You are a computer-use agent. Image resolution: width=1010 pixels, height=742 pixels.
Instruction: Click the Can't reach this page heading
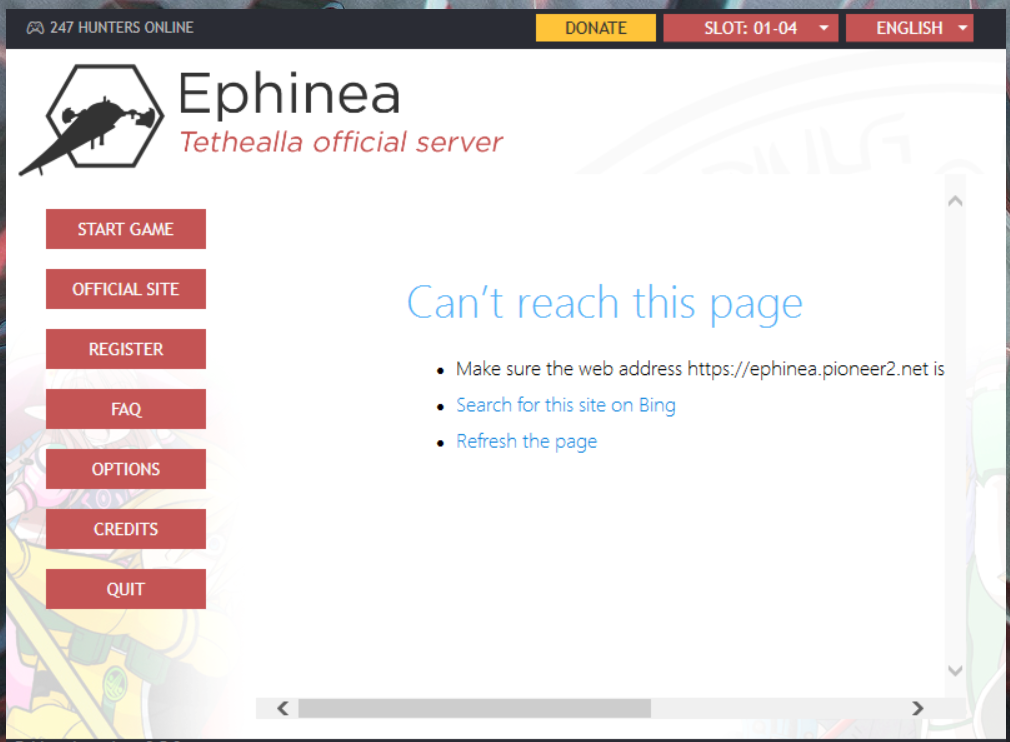click(x=604, y=303)
